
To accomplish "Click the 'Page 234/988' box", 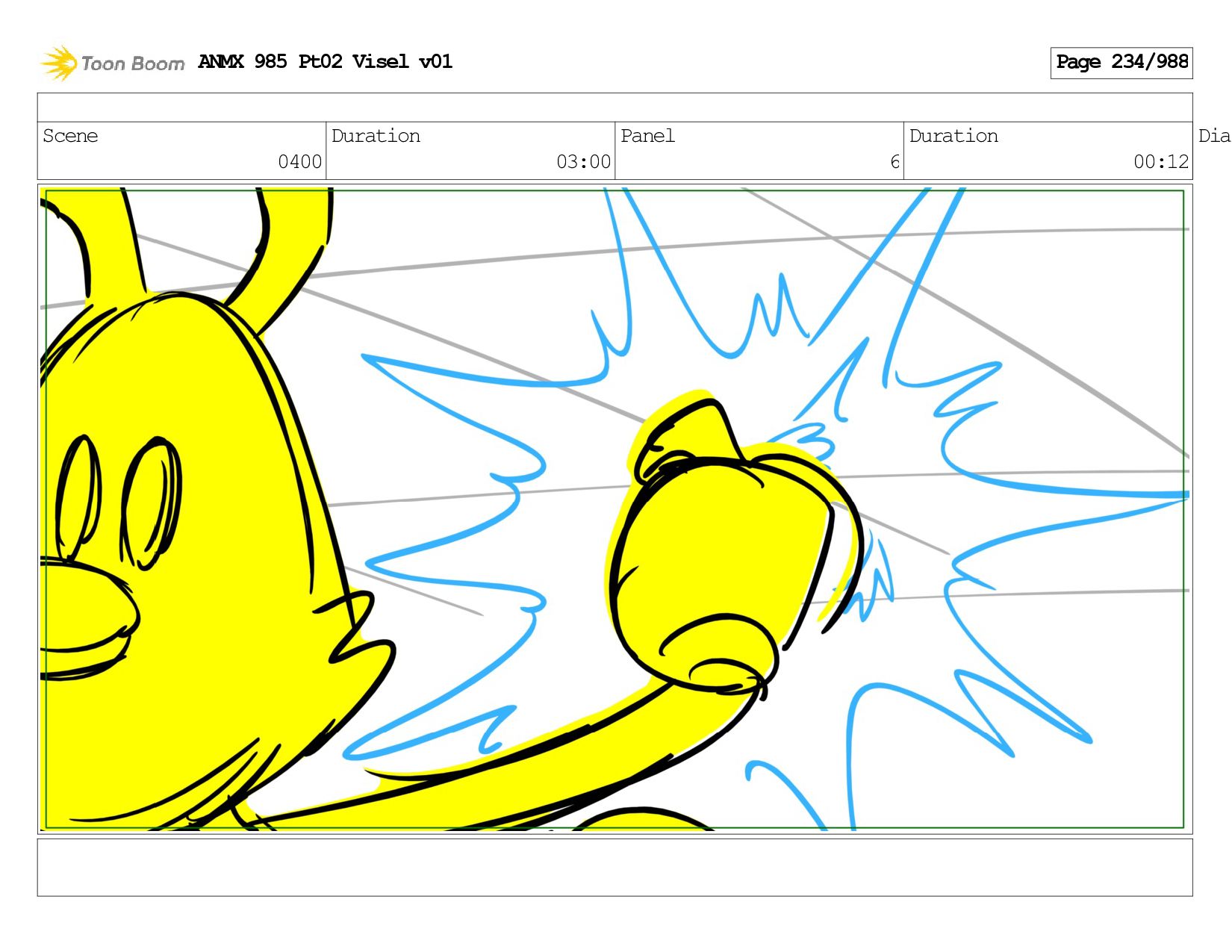I will 1121,63.
